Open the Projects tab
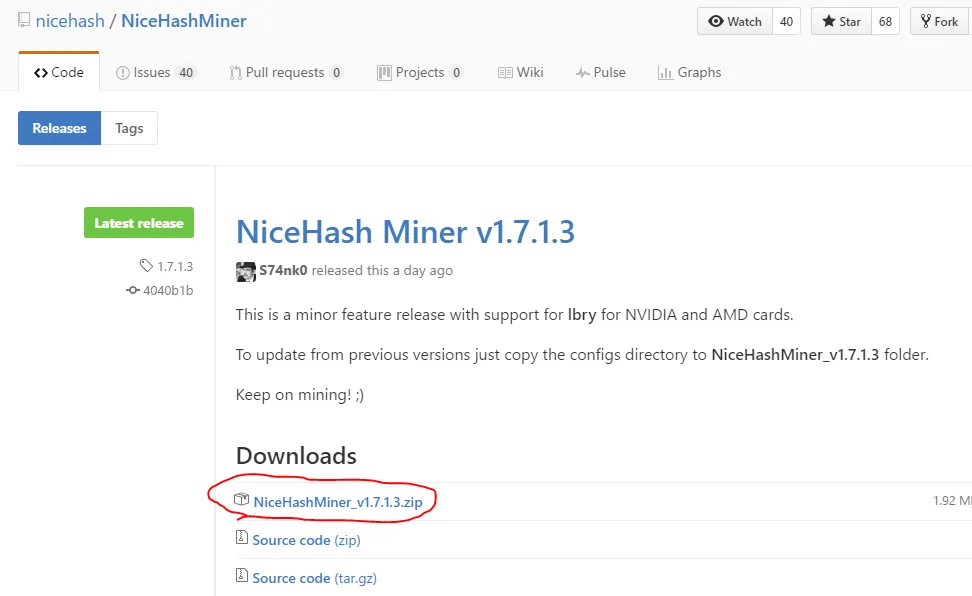The height and width of the screenshot is (596, 972). [420, 73]
